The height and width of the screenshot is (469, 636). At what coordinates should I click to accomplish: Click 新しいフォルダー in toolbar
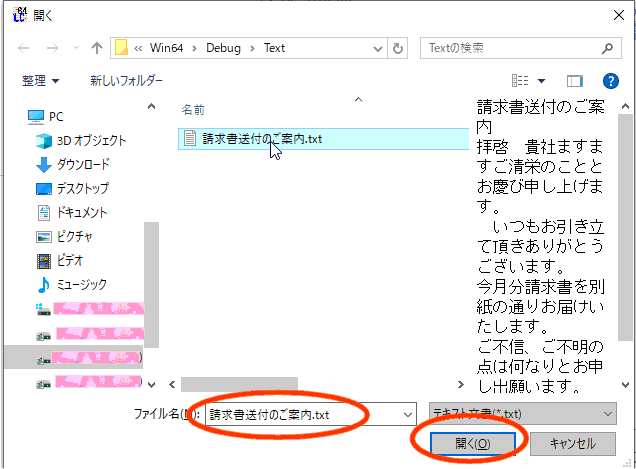pos(126,81)
